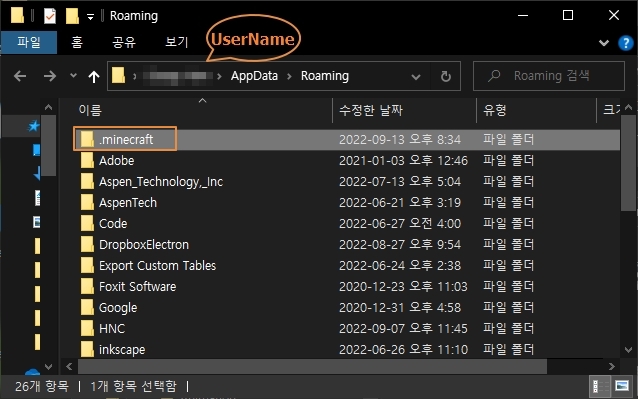Click the Quick access star in the navigation pane
The image size is (638, 399).
pos(33,126)
